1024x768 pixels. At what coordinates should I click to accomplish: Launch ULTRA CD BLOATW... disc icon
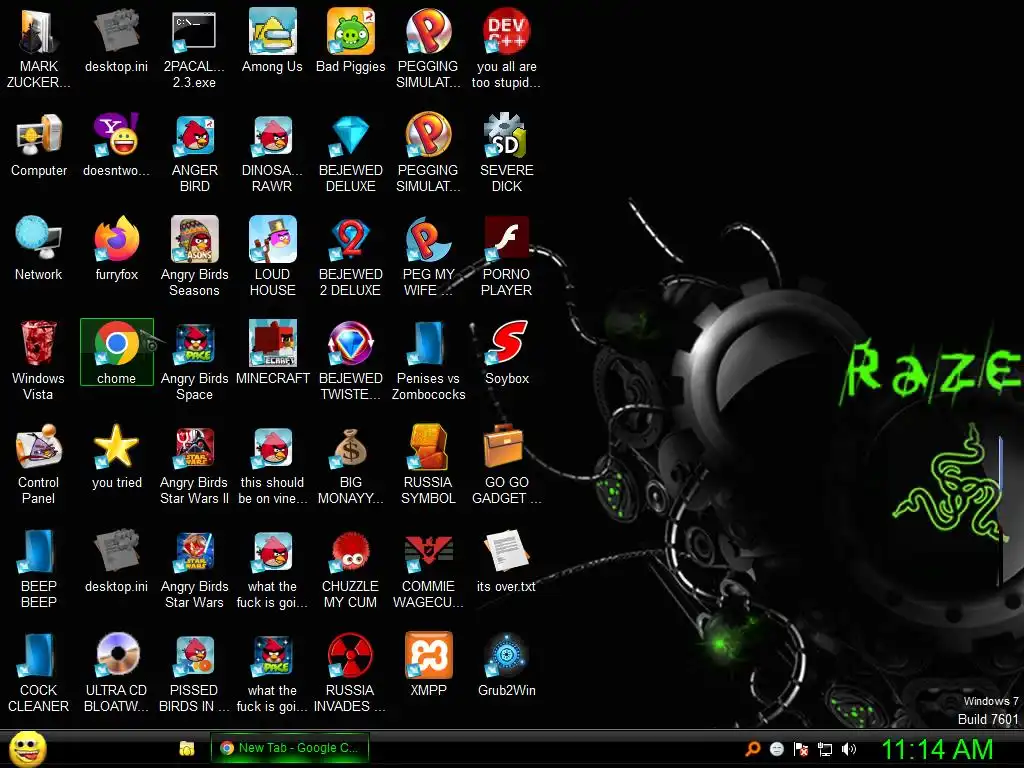tap(116, 672)
